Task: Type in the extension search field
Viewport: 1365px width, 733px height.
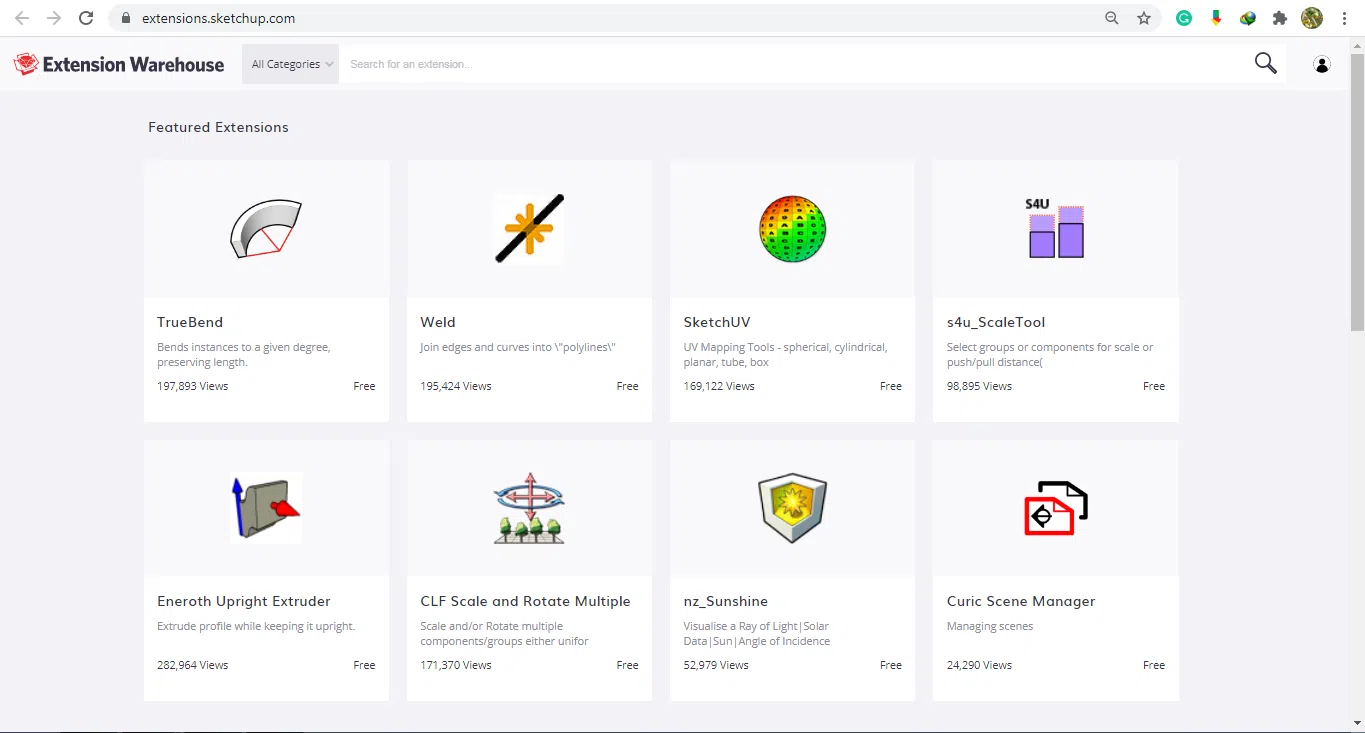Action: pyautogui.click(x=790, y=64)
